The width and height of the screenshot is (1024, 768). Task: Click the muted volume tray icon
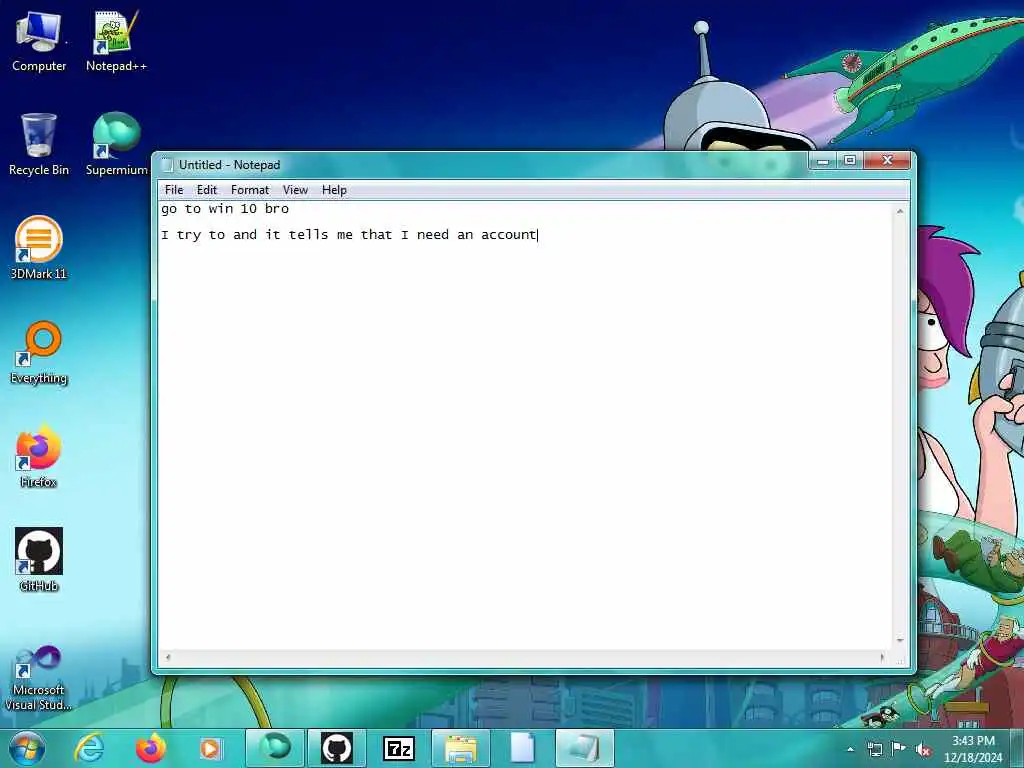[923, 750]
